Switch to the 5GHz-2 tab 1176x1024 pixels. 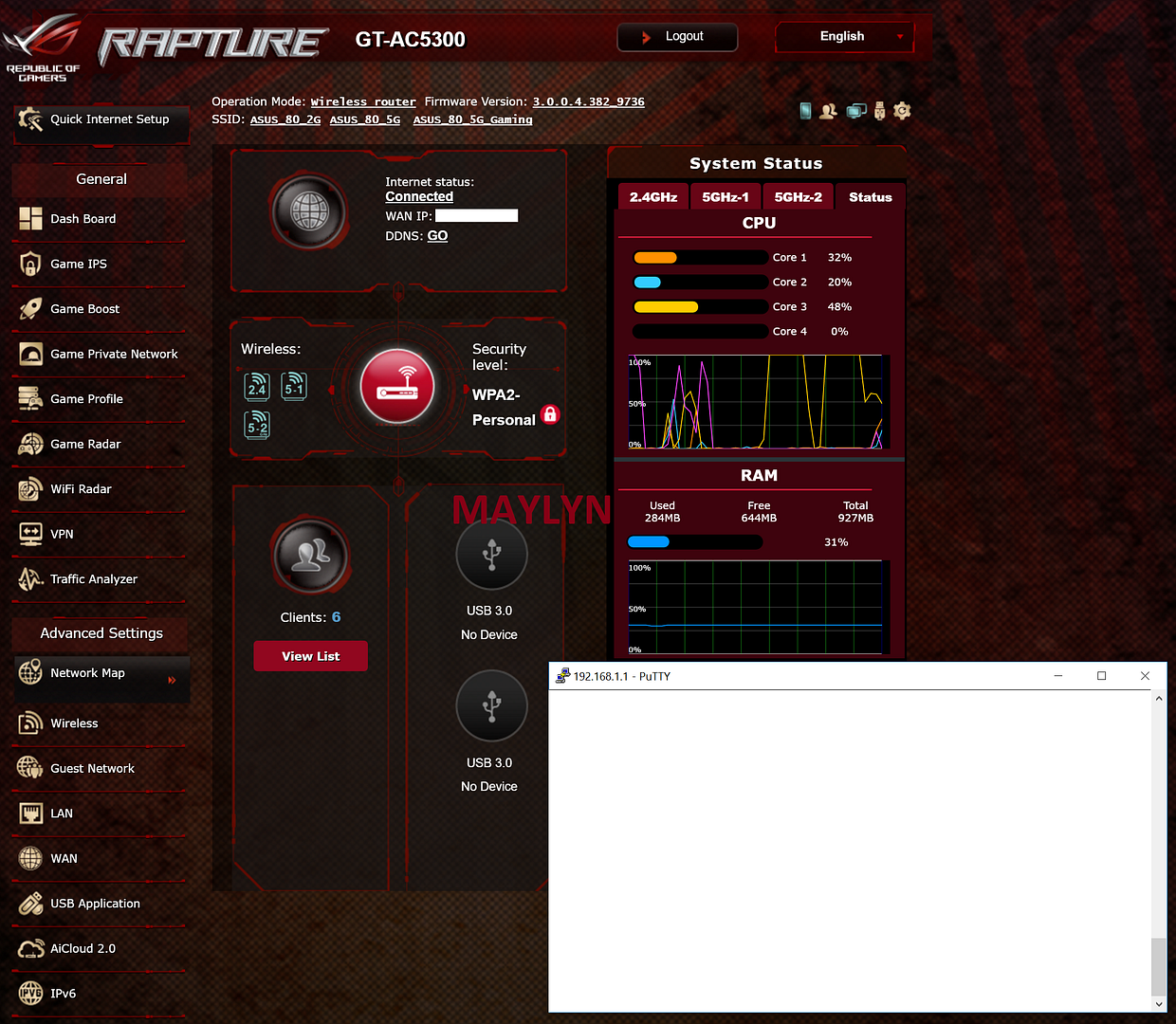point(799,197)
